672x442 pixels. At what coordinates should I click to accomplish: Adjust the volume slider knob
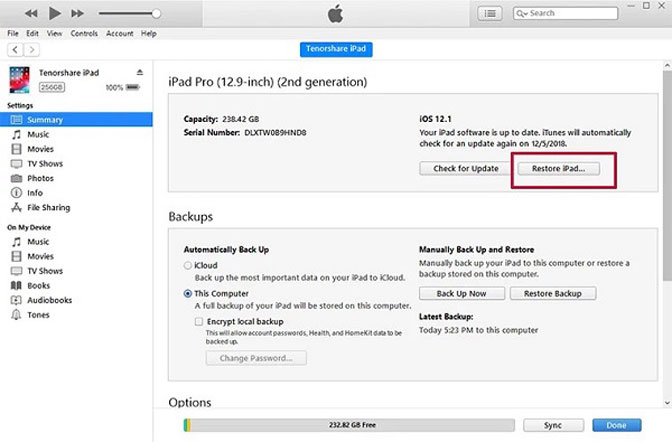coord(156,14)
